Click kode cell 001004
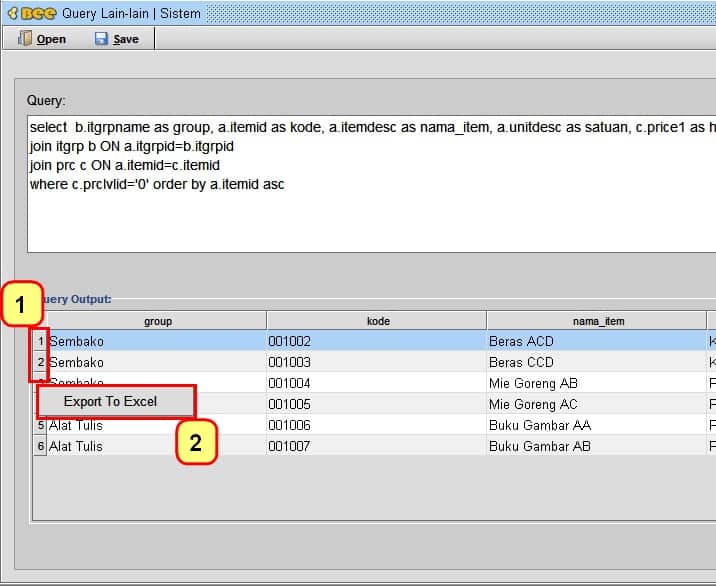Screen dimensions: 716x586 pyautogui.click(x=377, y=383)
